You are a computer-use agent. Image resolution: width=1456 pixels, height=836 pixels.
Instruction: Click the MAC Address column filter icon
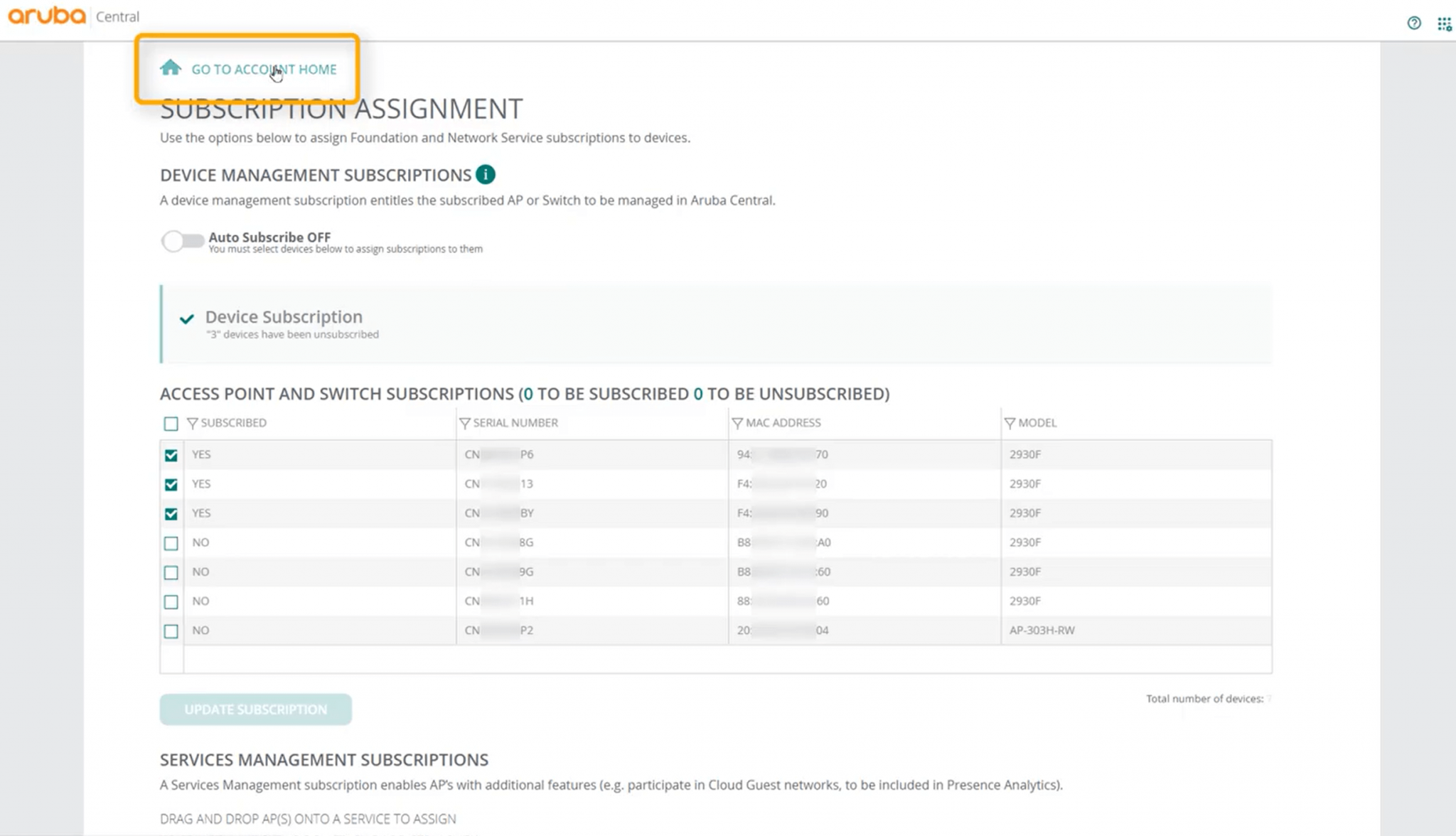tap(737, 424)
